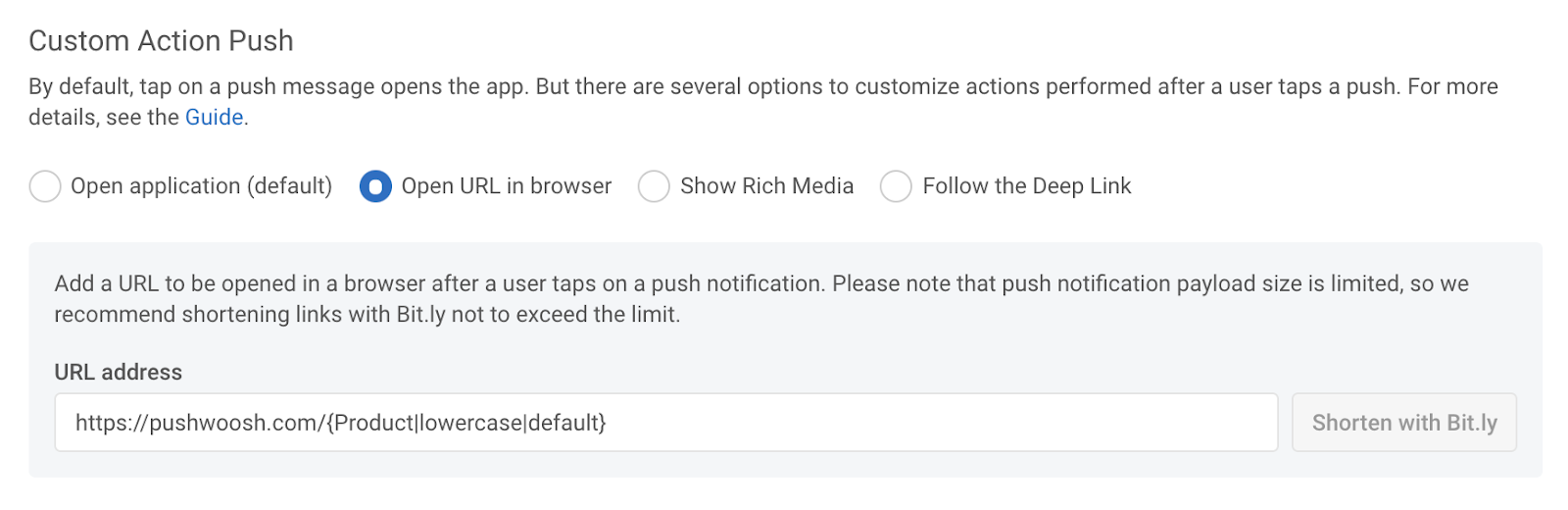Choose the Show Rich Media radio button
1568x510 pixels.
654,186
